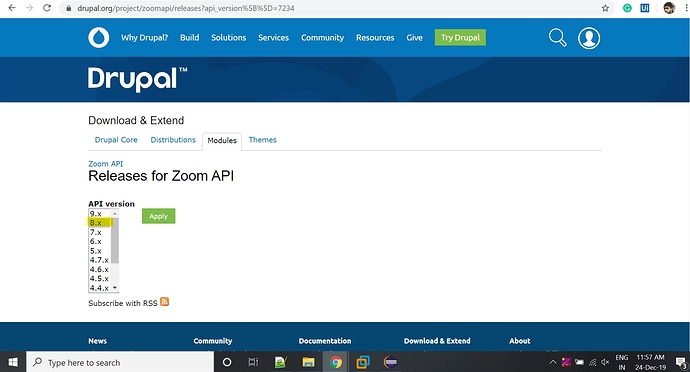Select 9.x in API version list
The height and width of the screenshot is (372, 690).
tap(99, 214)
